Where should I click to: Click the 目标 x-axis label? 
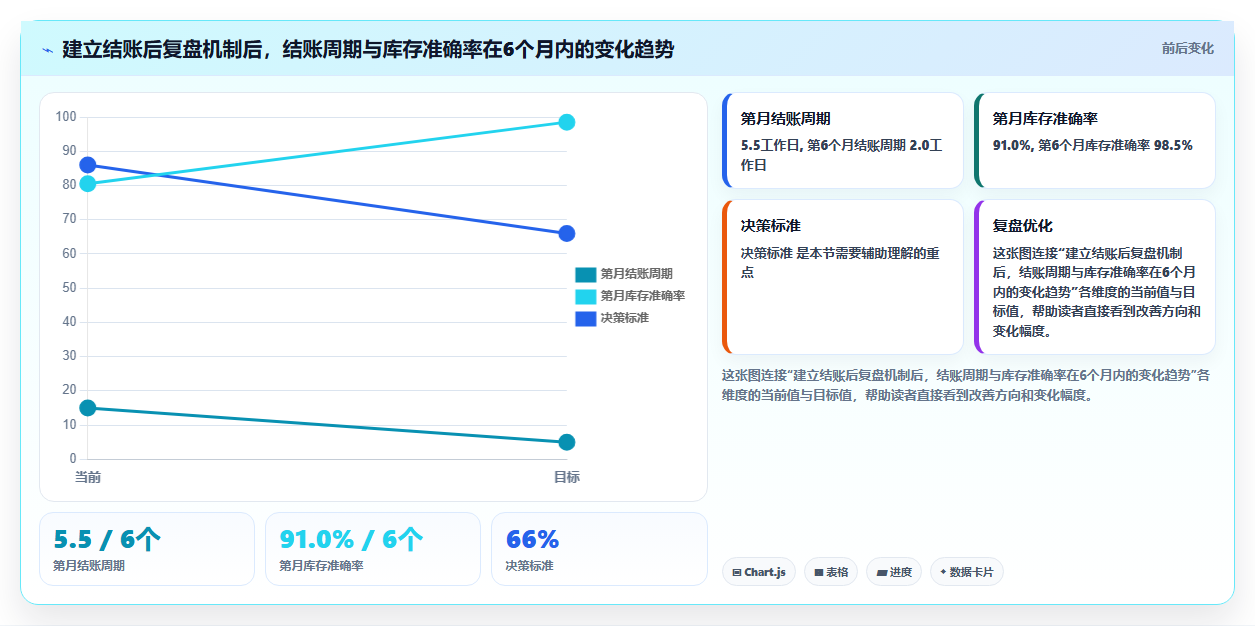pyautogui.click(x=567, y=478)
